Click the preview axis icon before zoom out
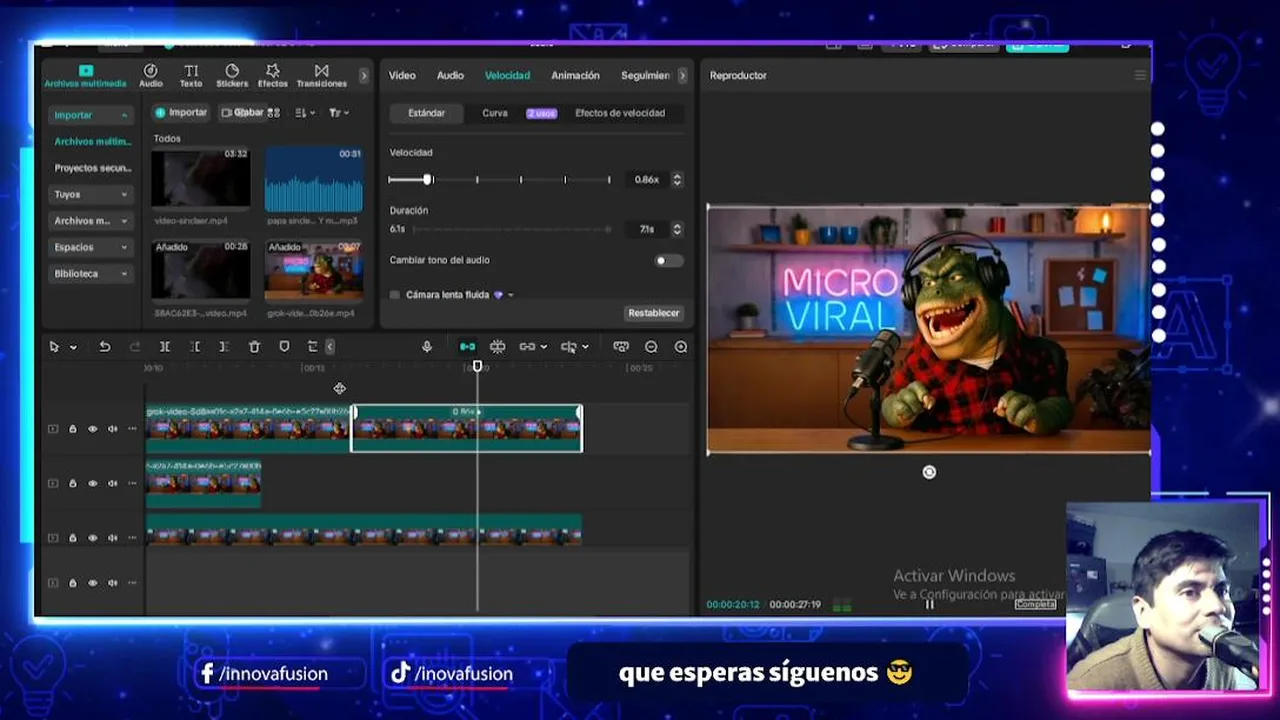 click(x=621, y=347)
